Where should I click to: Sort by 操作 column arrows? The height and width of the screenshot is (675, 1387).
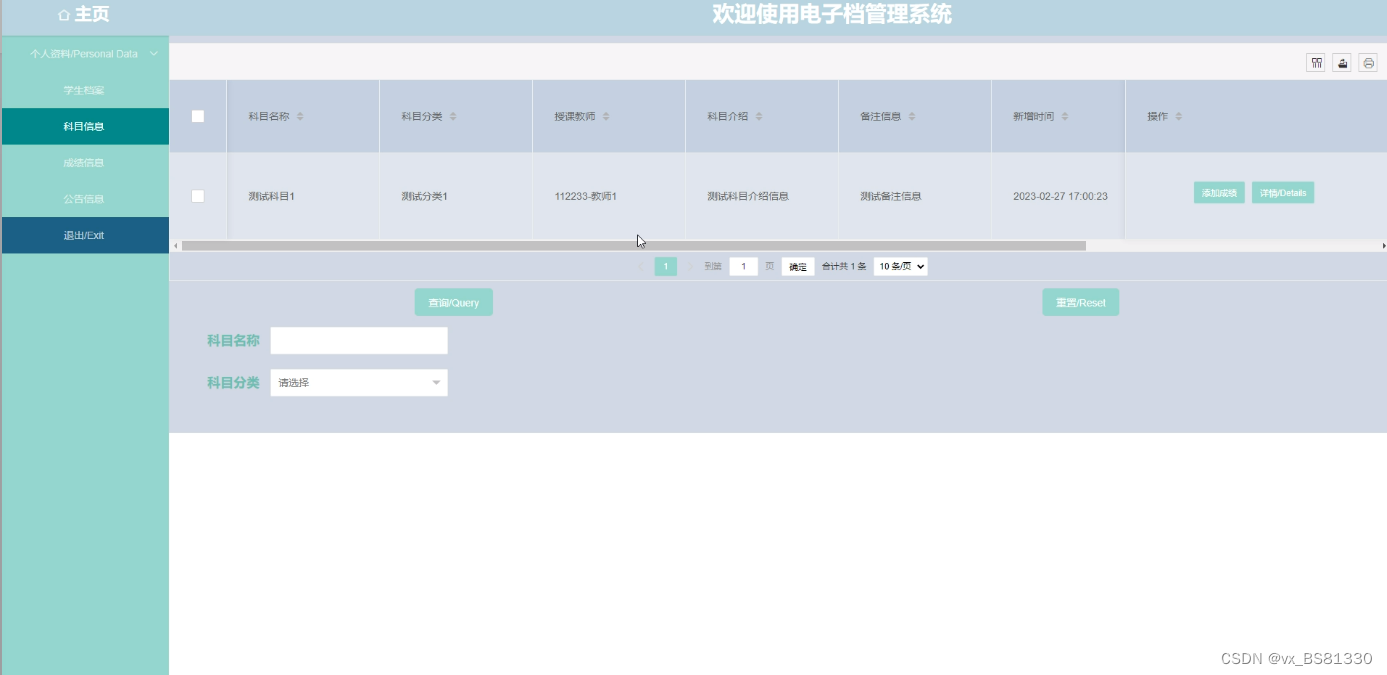[x=1179, y=117]
